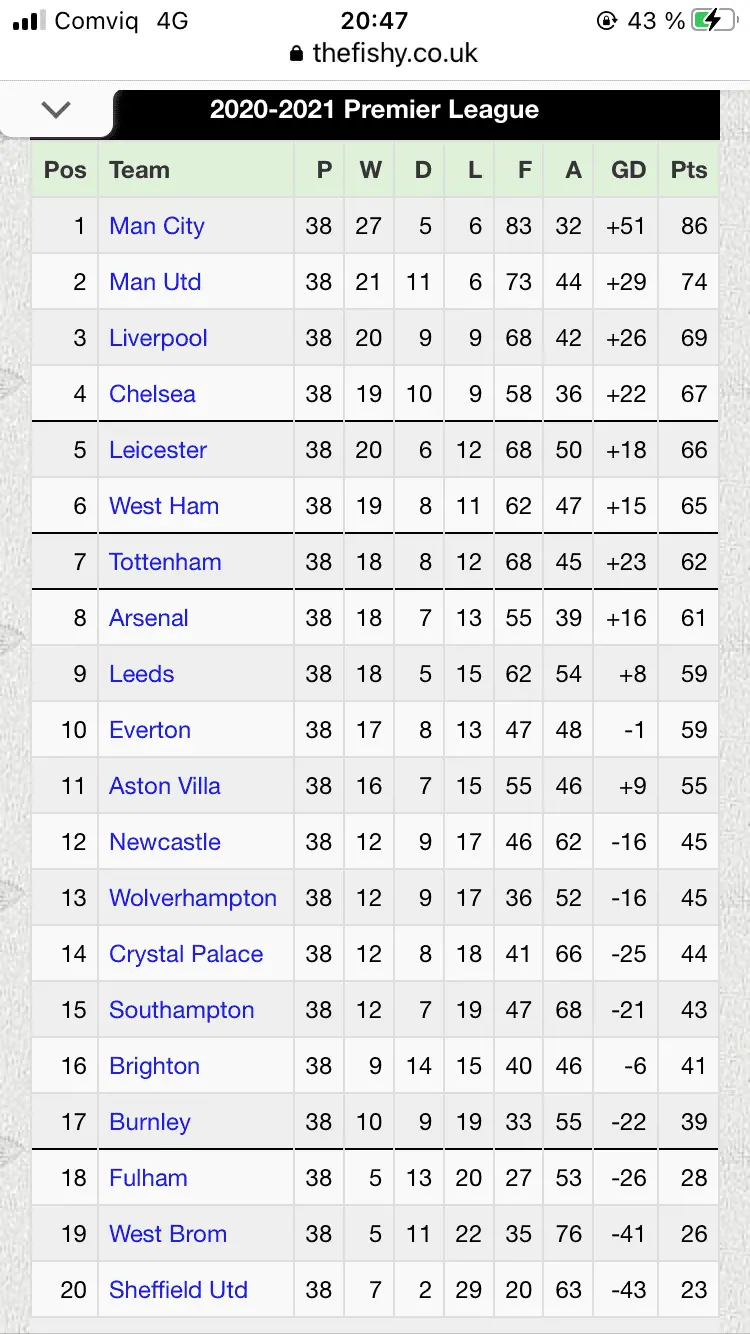Viewport: 750px width, 1334px height.
Task: Open the West Ham link
Action: pyautogui.click(x=164, y=506)
